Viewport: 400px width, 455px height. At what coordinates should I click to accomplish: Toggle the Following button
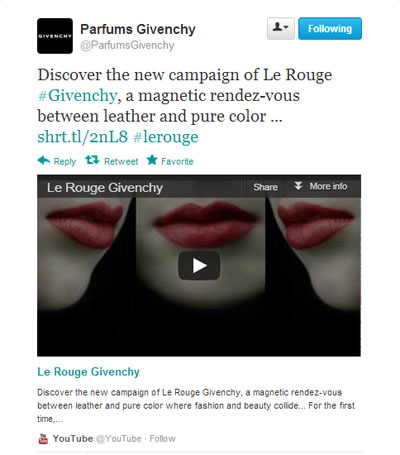330,29
